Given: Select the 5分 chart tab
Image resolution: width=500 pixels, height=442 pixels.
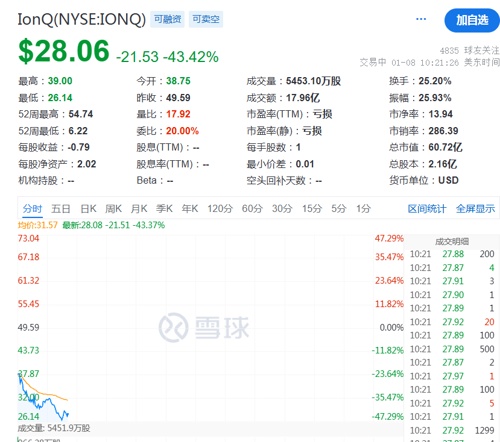Looking at the screenshot, I should coord(339,209).
